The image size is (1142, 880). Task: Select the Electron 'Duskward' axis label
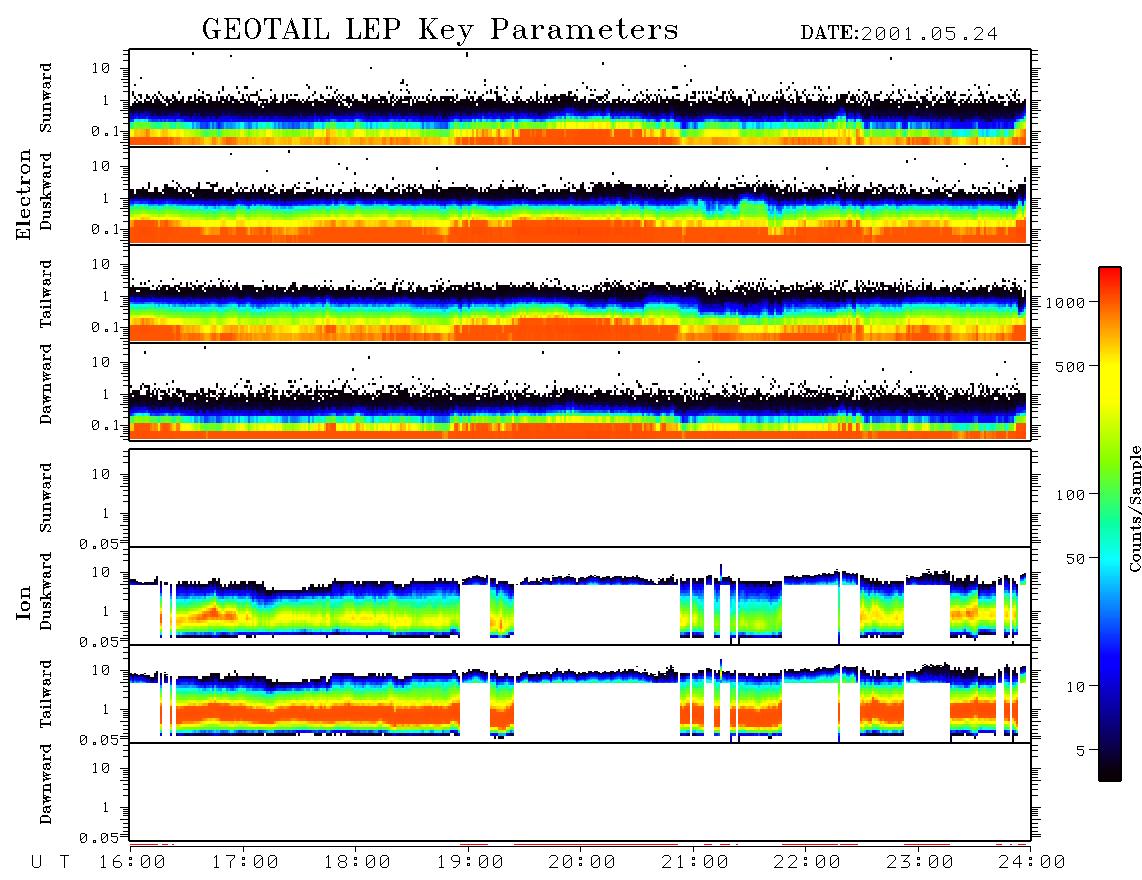(x=46, y=191)
